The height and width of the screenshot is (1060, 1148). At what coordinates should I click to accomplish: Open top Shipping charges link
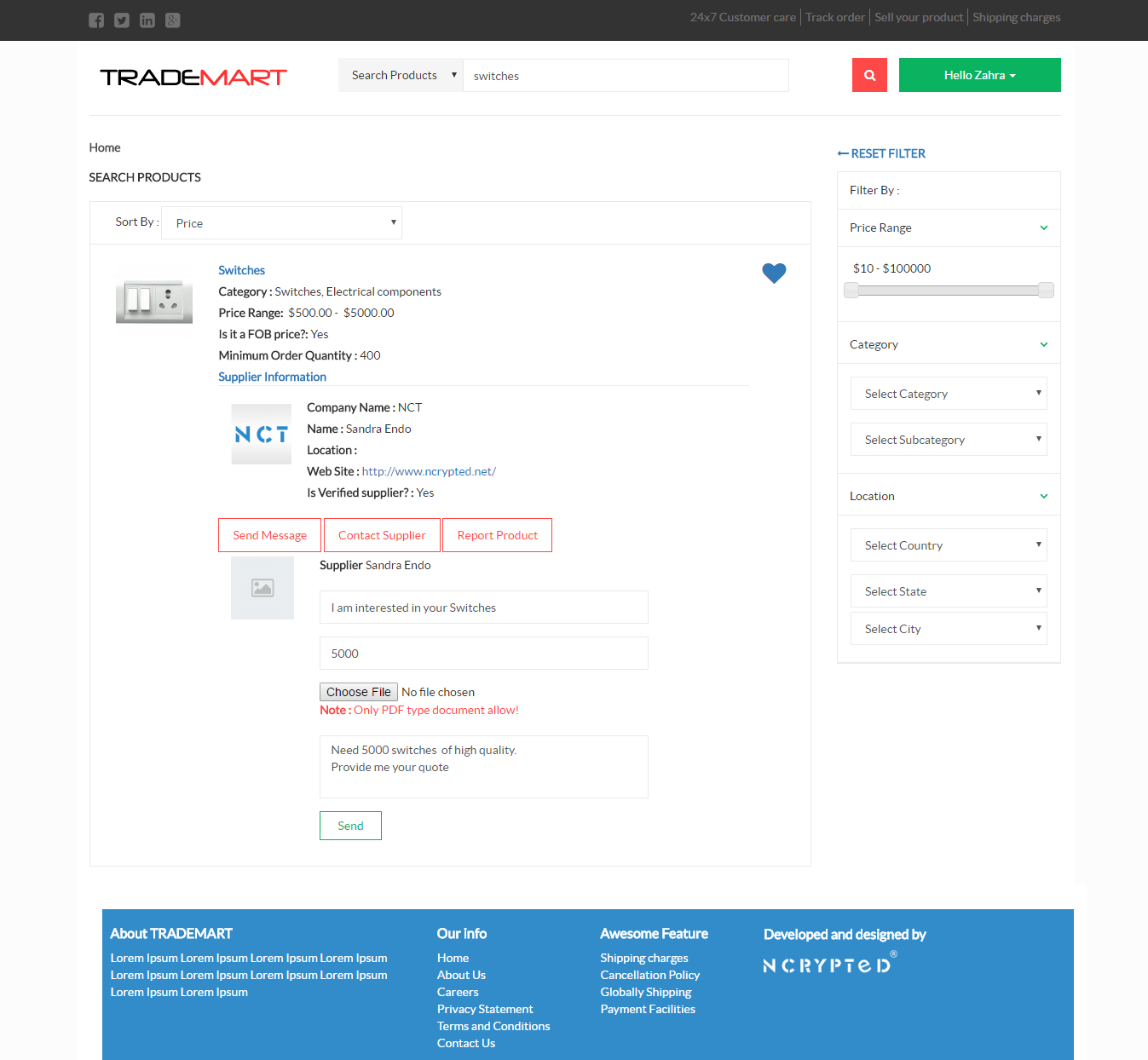point(1017,17)
